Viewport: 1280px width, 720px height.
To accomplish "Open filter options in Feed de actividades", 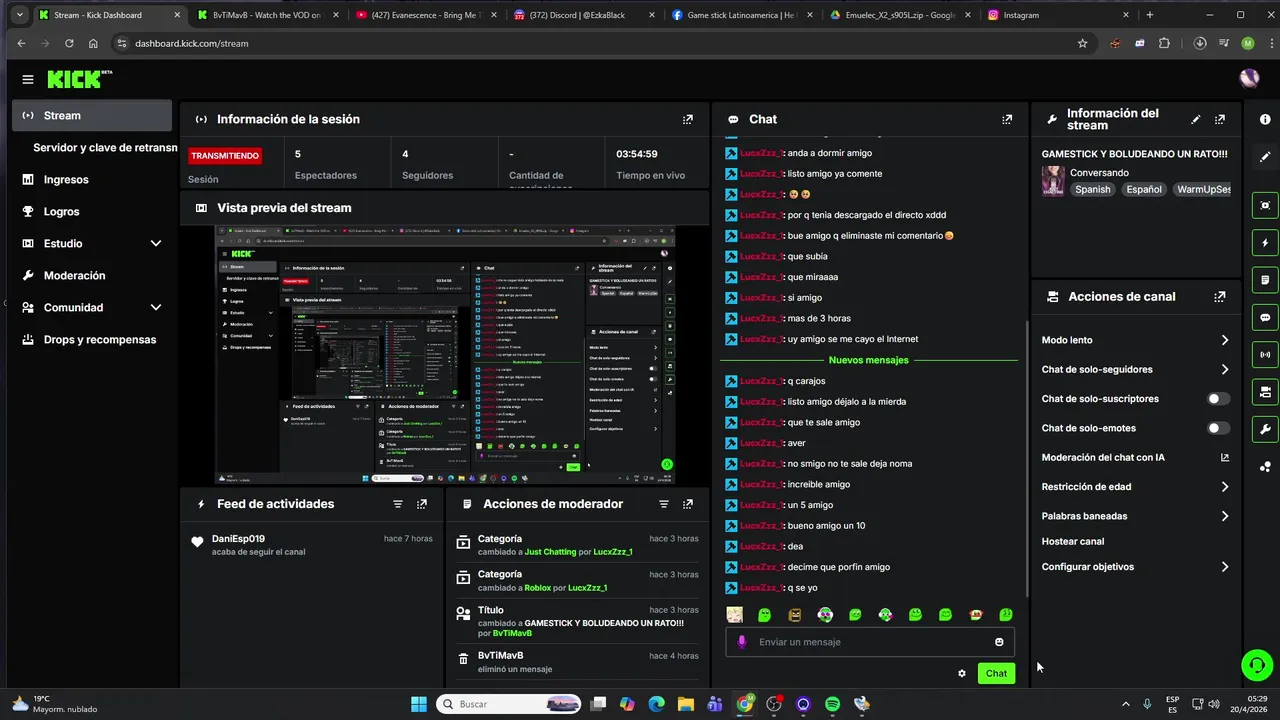I will pyautogui.click(x=398, y=504).
